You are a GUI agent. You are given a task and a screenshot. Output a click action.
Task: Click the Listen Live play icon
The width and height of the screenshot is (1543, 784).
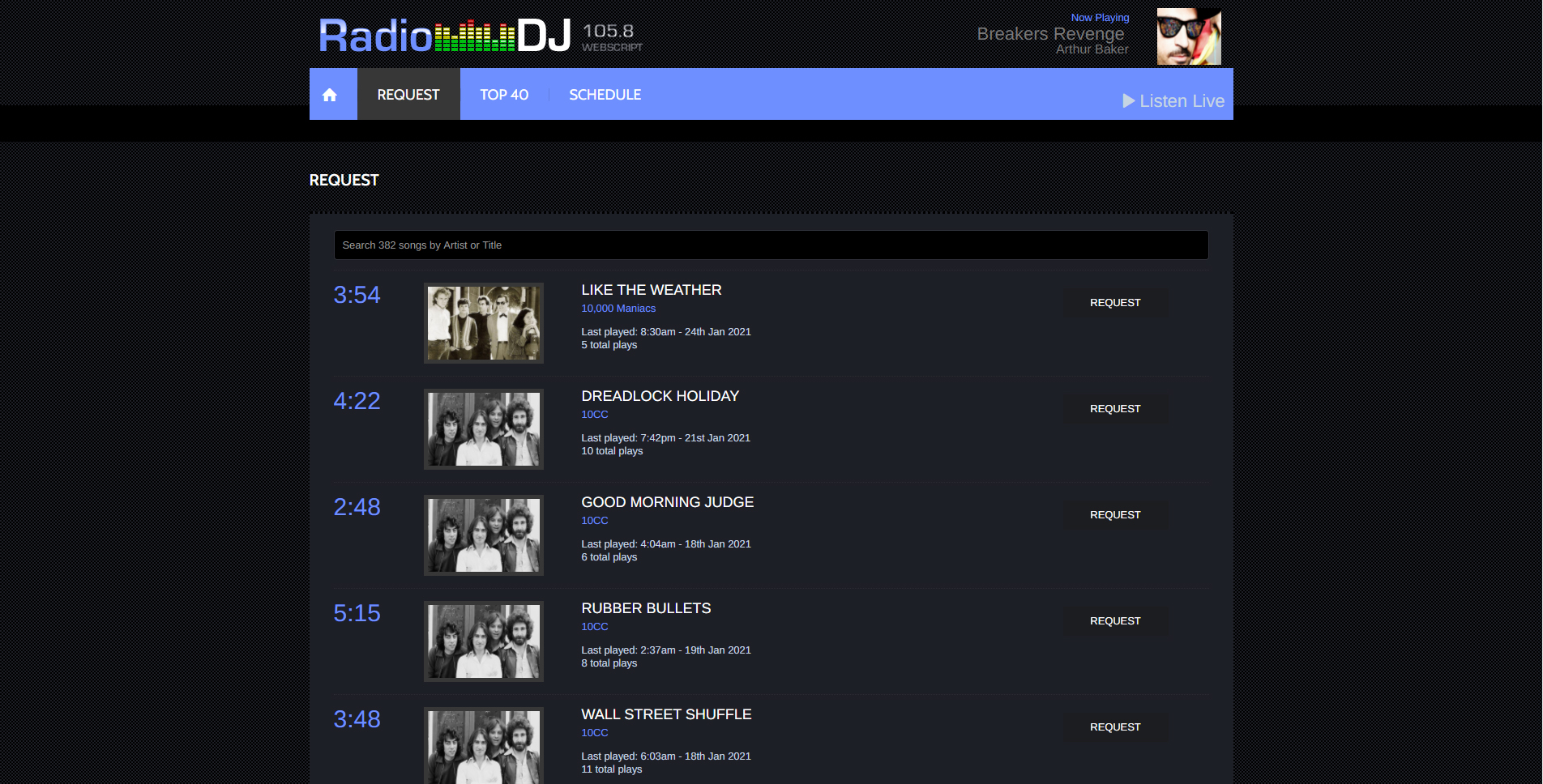[x=1128, y=101]
